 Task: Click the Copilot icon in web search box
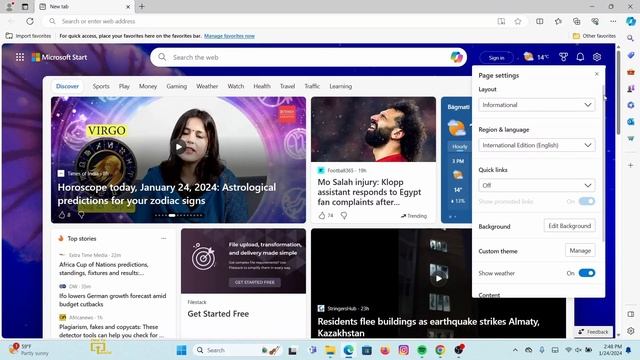(456, 57)
